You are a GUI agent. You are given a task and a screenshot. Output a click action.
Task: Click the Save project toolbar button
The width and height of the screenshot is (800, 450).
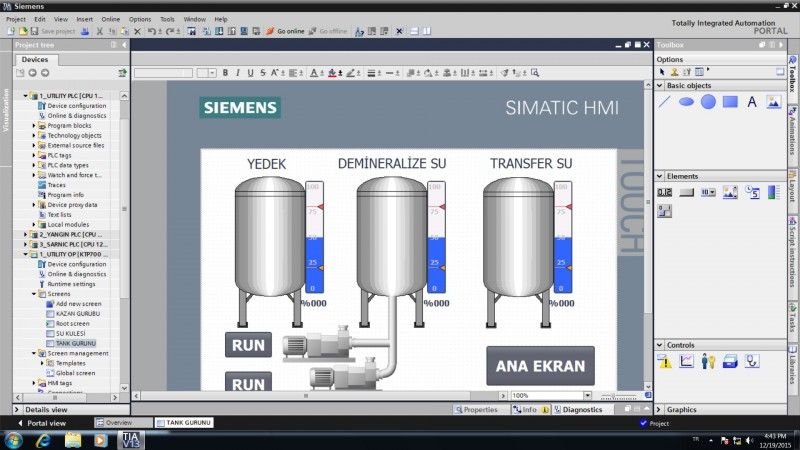click(x=53, y=31)
